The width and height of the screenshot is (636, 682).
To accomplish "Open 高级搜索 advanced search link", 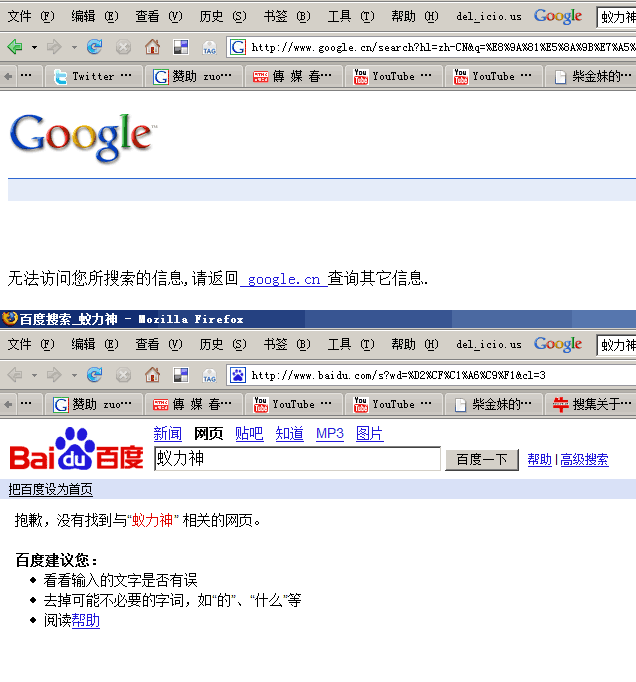I will coord(584,460).
